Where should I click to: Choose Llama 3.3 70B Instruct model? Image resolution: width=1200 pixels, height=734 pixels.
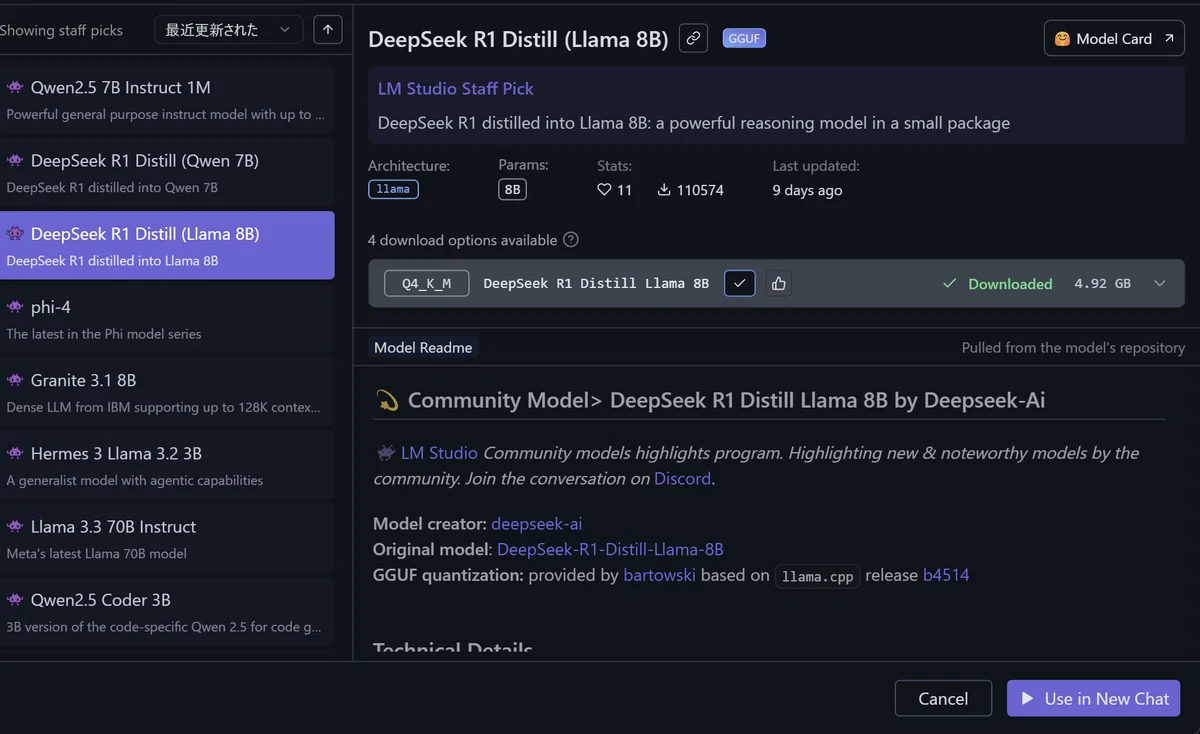pos(167,539)
